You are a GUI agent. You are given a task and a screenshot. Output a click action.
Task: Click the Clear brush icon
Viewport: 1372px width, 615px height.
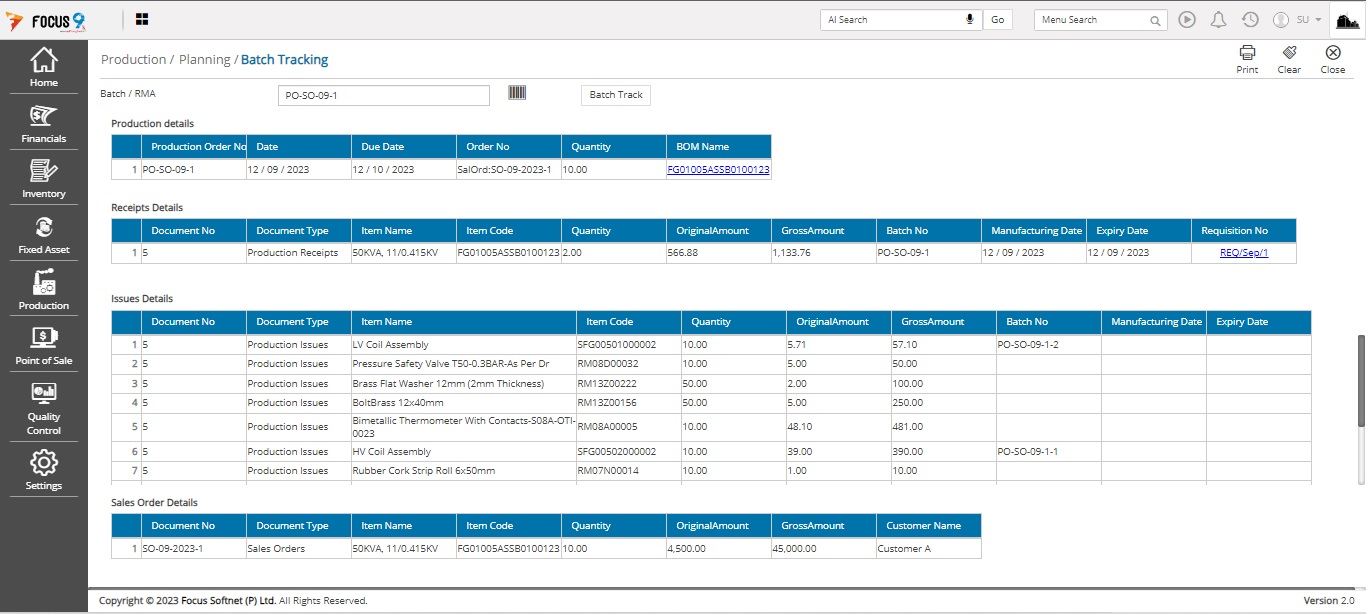tap(1289, 54)
